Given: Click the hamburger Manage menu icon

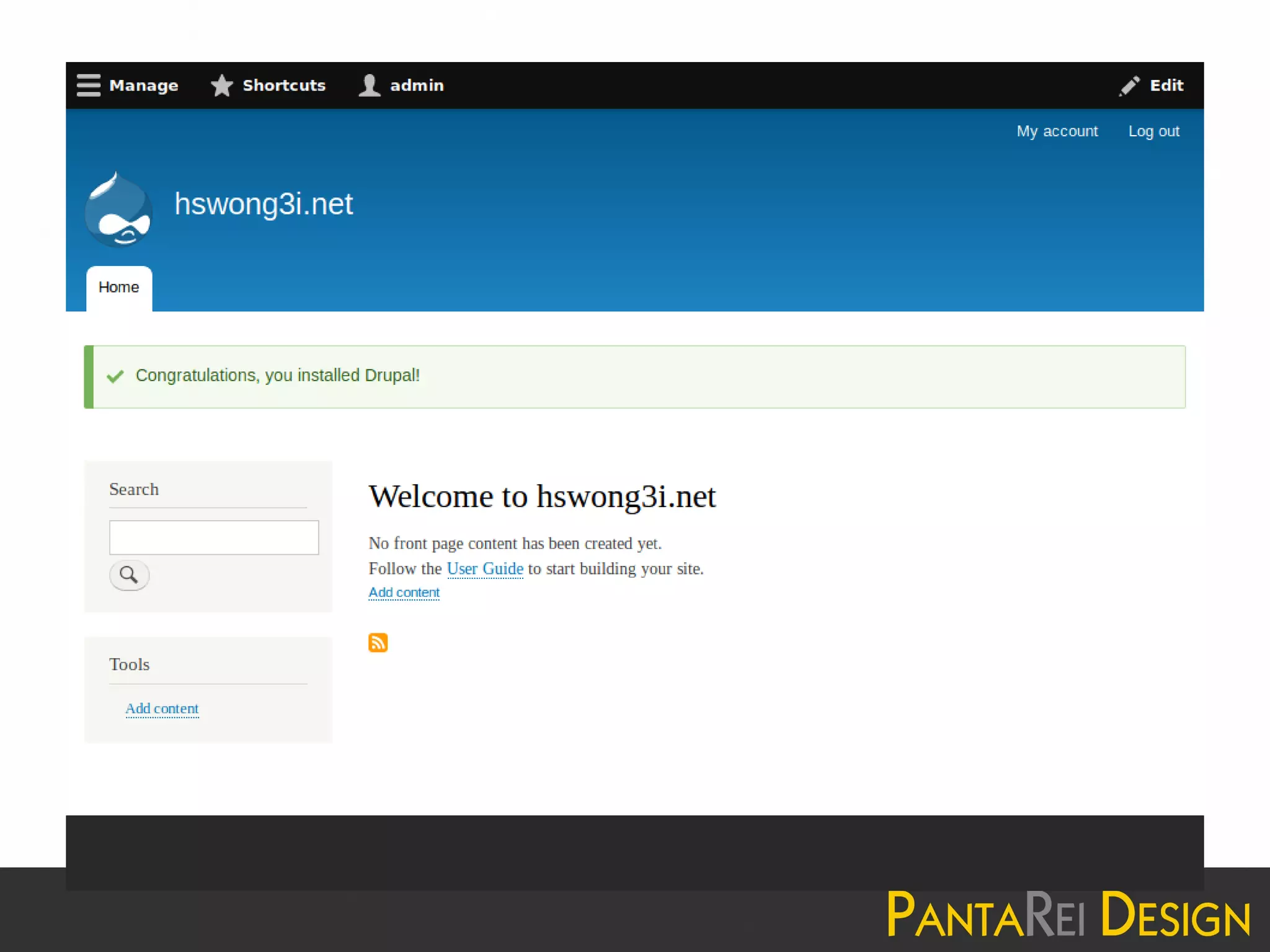Looking at the screenshot, I should [x=88, y=86].
